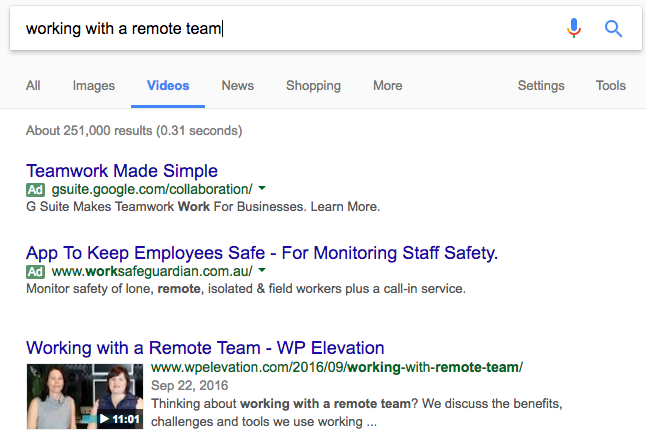This screenshot has width=646, height=445.
Task: Click the gsuite.google.com/collaboration/ URL text
Action: pos(152,190)
